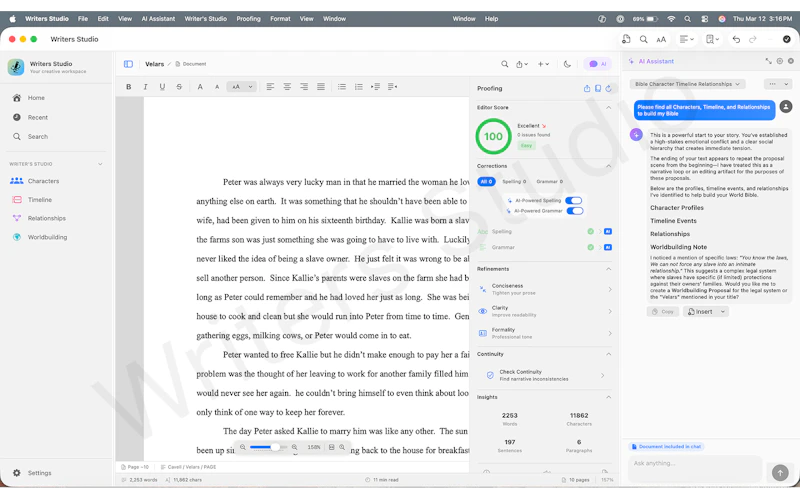Open the AI Assistant menu bar item
800x500 pixels.
pos(158,19)
